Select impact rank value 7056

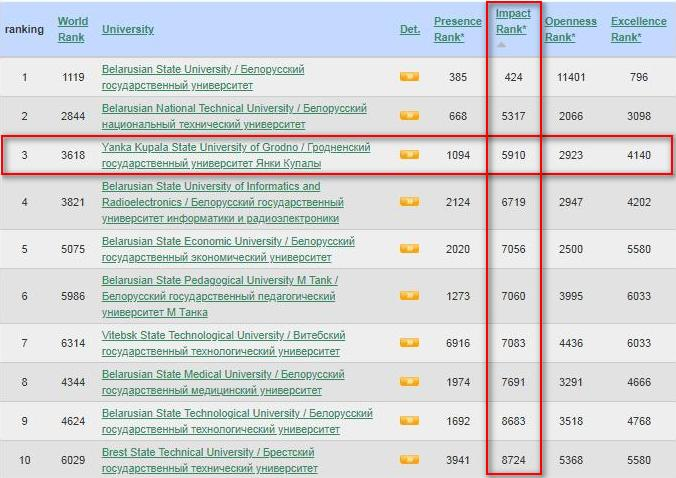tap(513, 249)
